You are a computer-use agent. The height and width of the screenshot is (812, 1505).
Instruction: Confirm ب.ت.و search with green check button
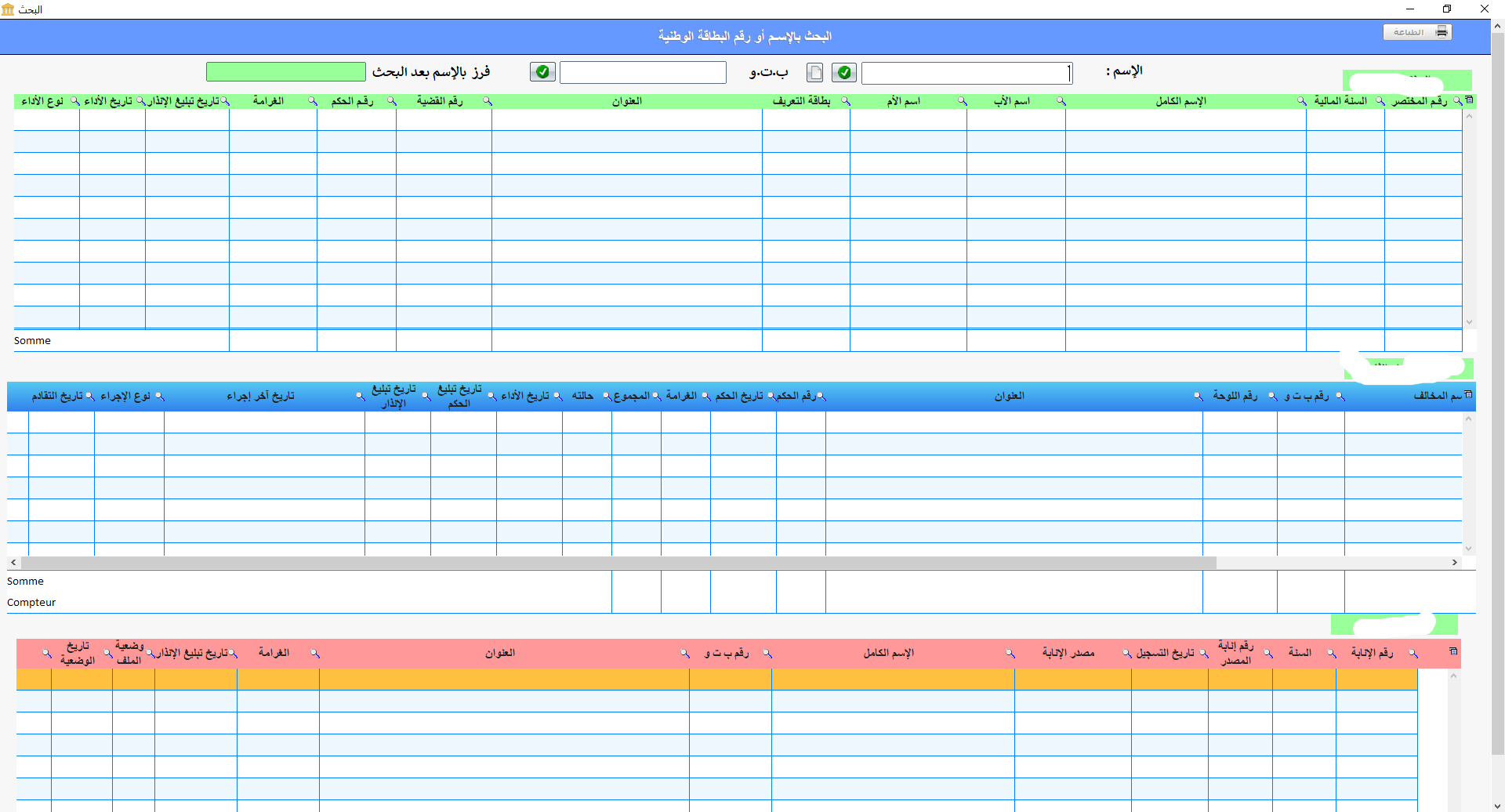point(542,72)
